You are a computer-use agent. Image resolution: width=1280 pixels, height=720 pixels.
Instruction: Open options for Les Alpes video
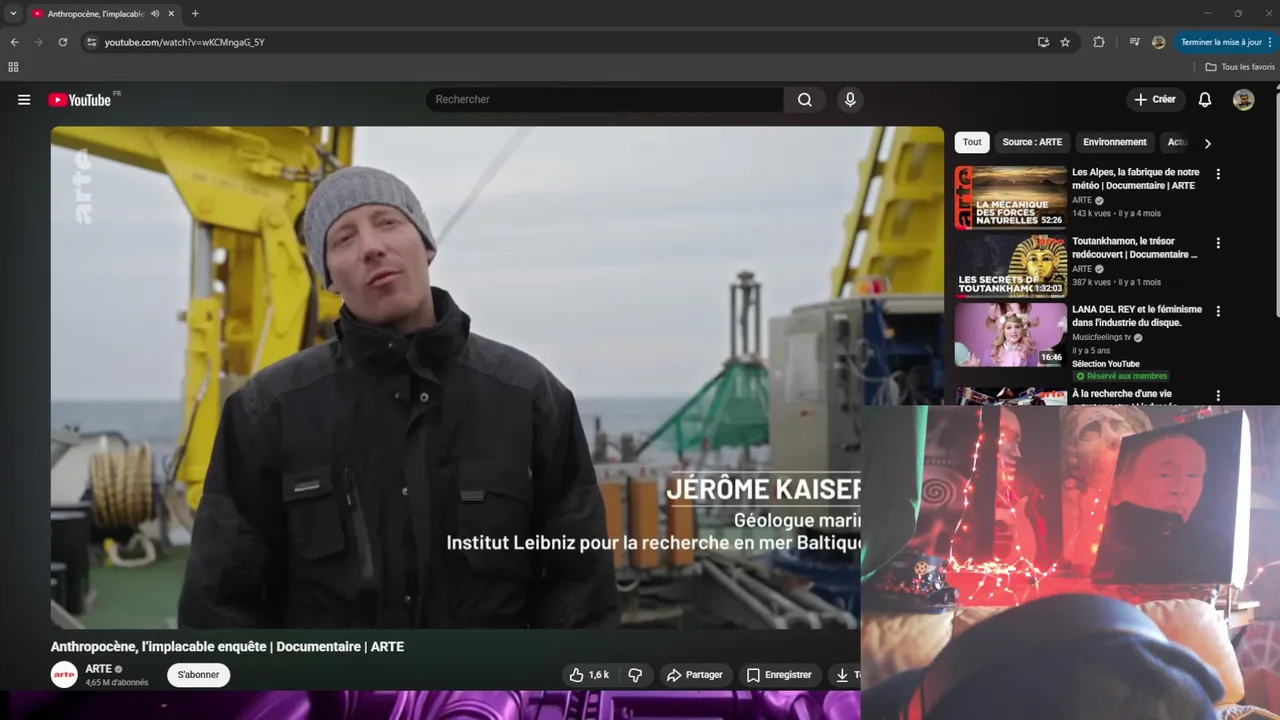coord(1217,174)
